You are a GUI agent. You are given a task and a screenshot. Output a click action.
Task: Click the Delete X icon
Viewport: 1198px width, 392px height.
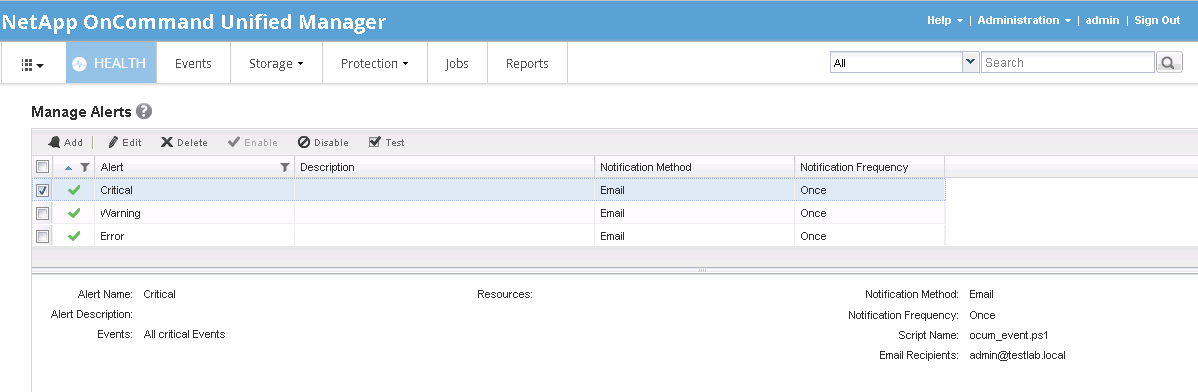(x=167, y=142)
